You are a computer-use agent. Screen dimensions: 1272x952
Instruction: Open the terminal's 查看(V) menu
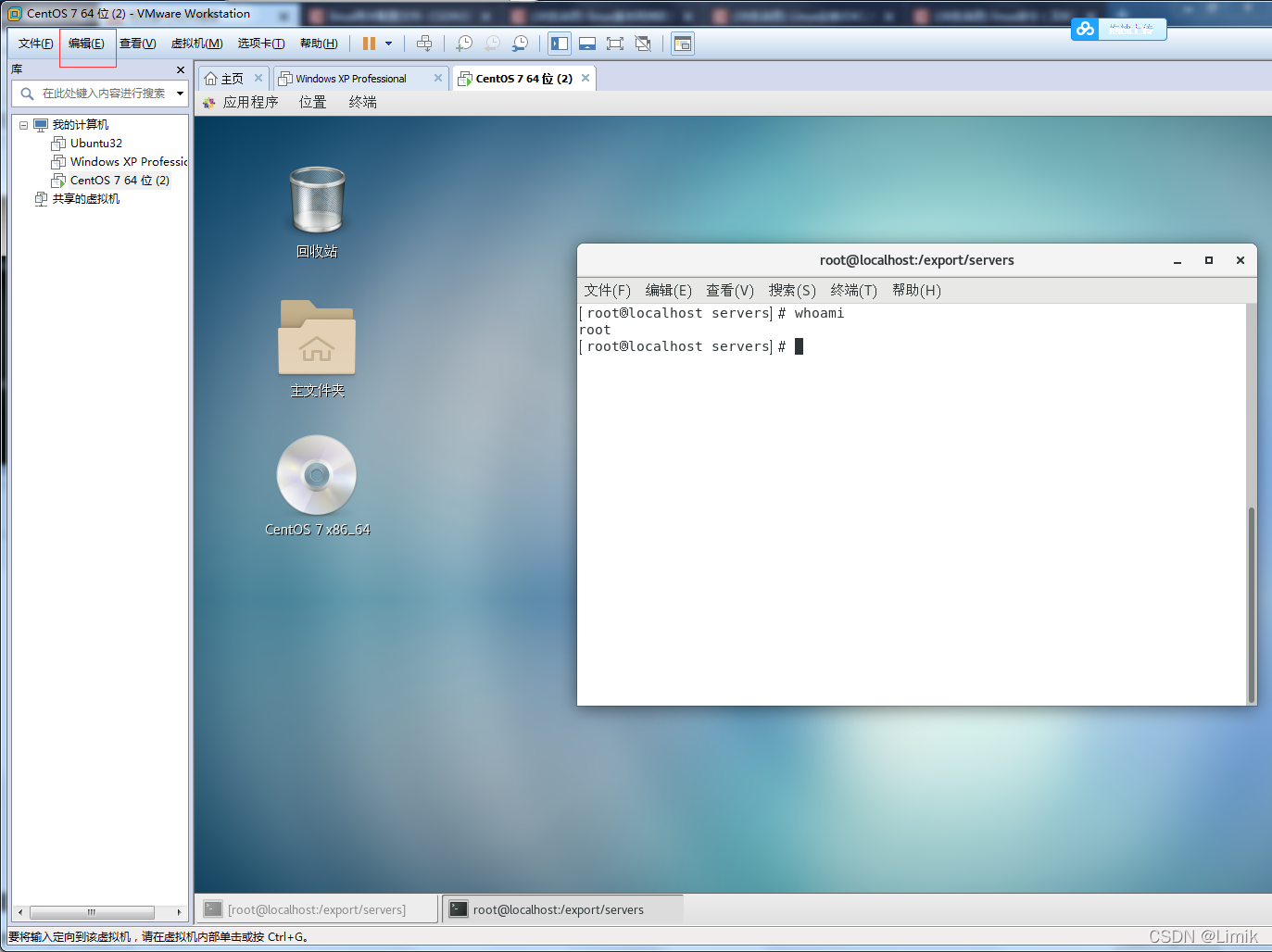pos(730,291)
